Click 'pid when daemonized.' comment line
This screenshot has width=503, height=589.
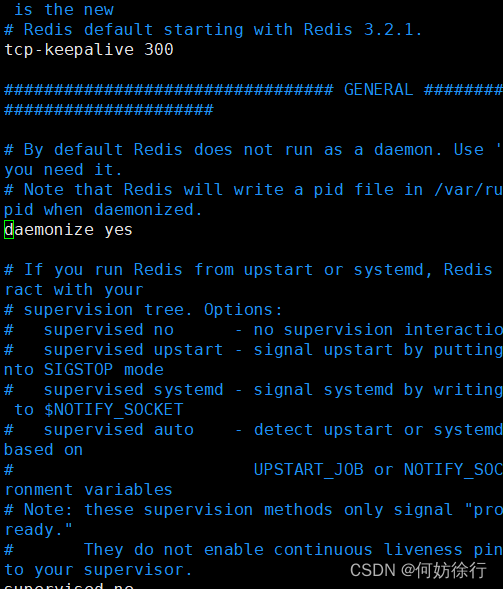click(x=103, y=210)
